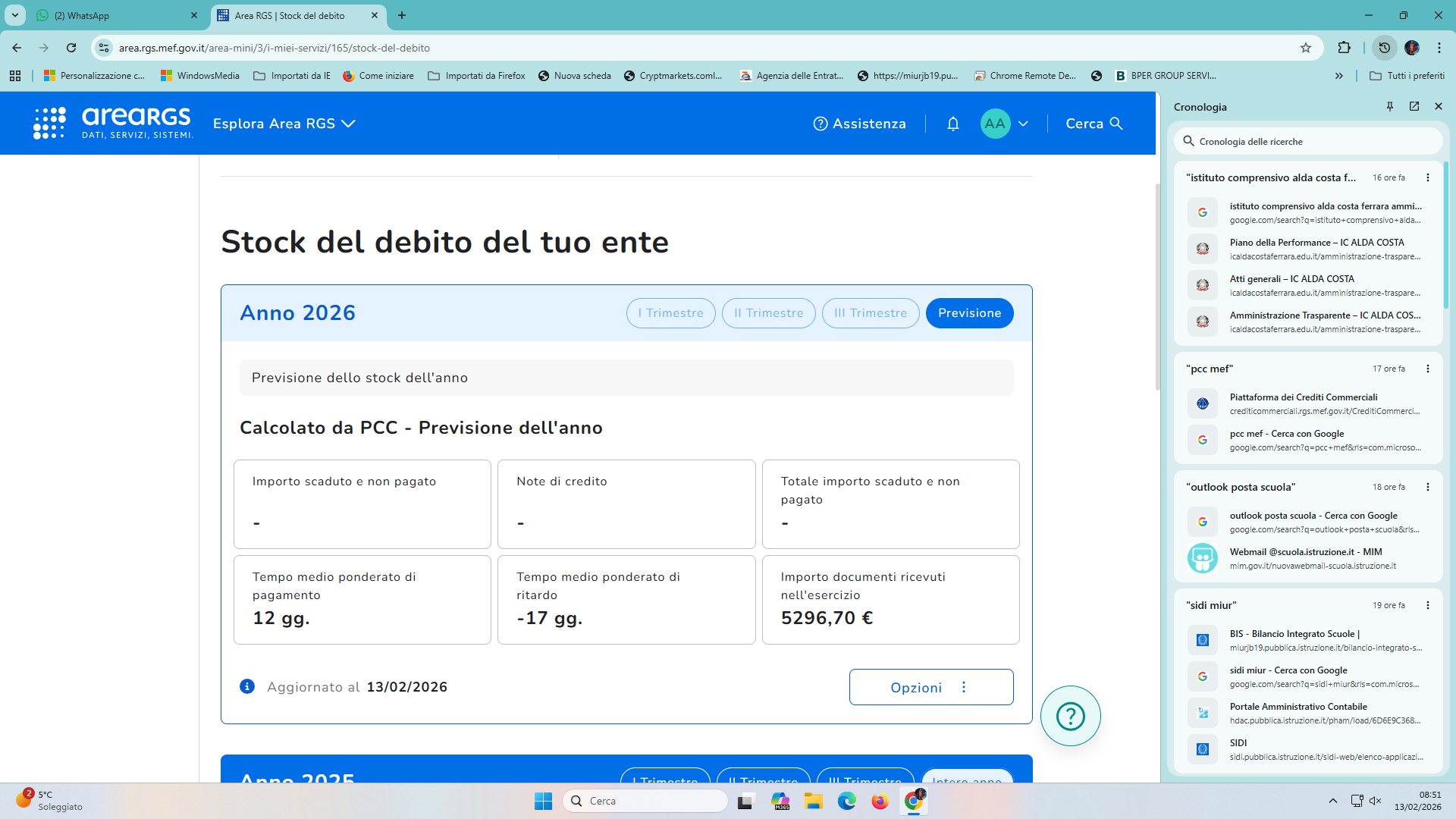The width and height of the screenshot is (1456, 819).
Task: Open options for the "pcc mef" history group
Action: pyautogui.click(x=1427, y=369)
